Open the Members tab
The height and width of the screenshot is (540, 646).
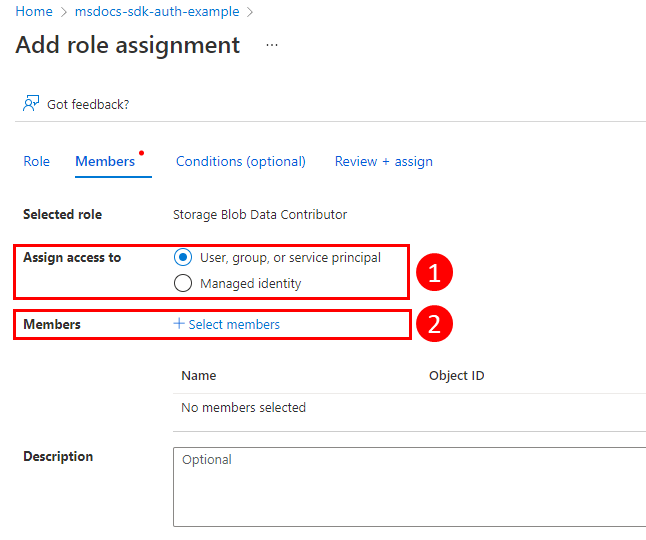pos(105,161)
